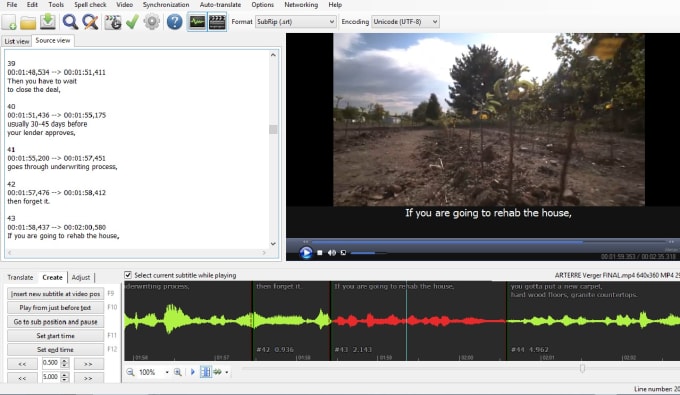
Task: Open the Encoding Unicode (UTF-8) dropdown
Action: [x=405, y=22]
